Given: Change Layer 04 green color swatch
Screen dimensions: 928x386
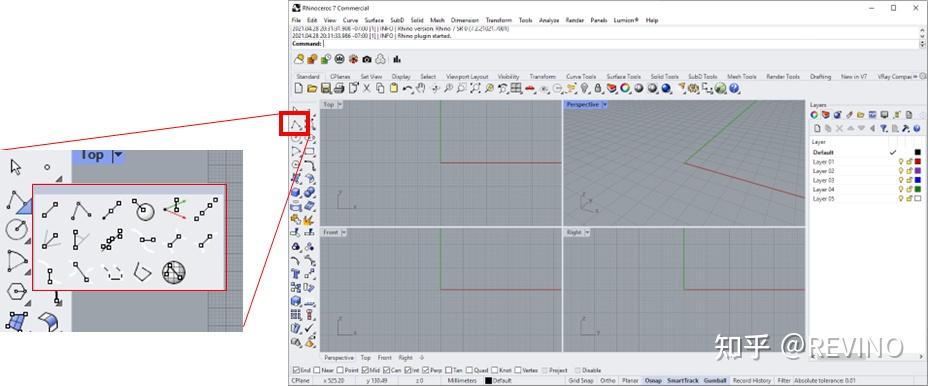Looking at the screenshot, I should click(918, 189).
